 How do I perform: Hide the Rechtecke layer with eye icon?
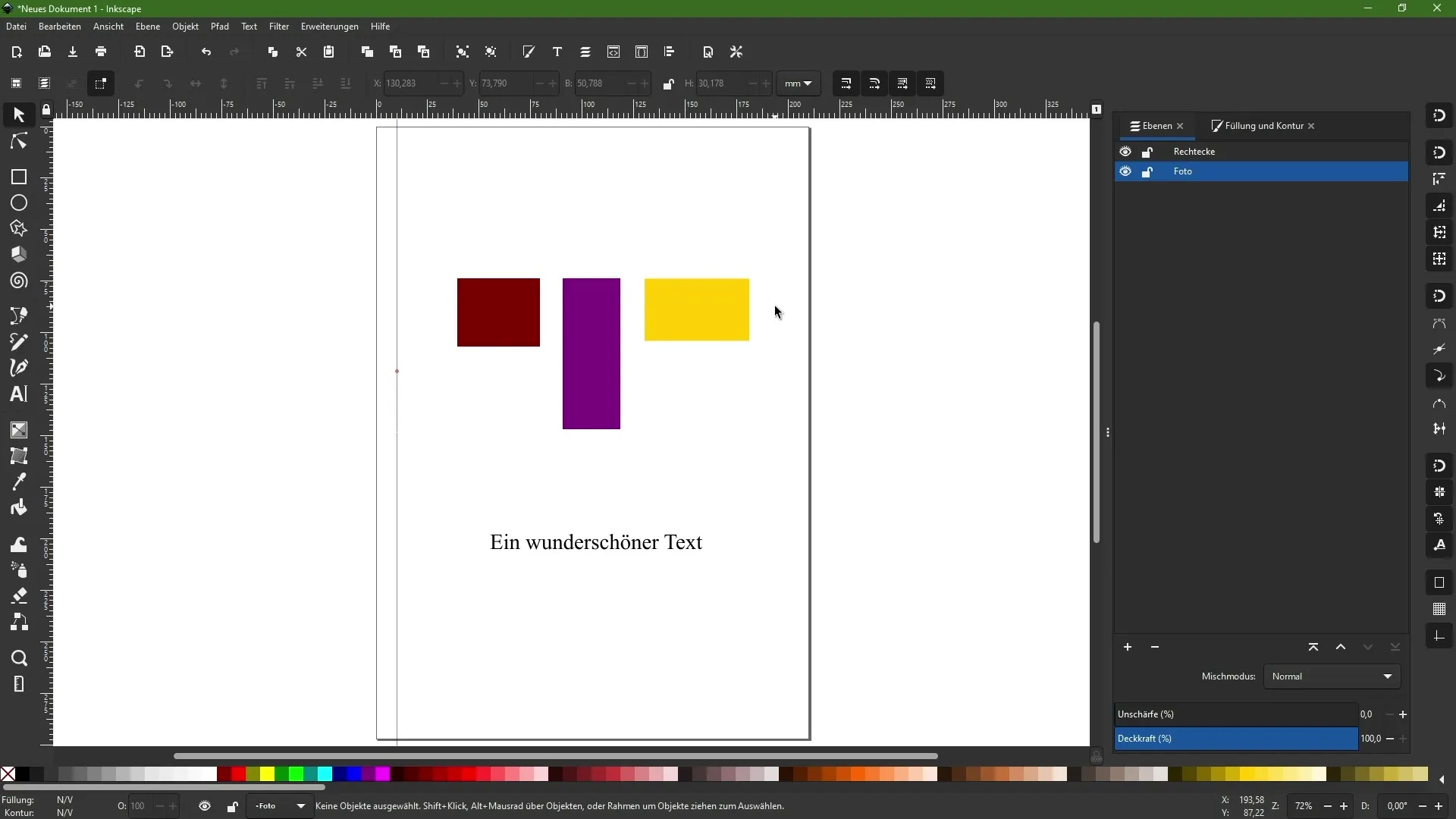click(1125, 152)
